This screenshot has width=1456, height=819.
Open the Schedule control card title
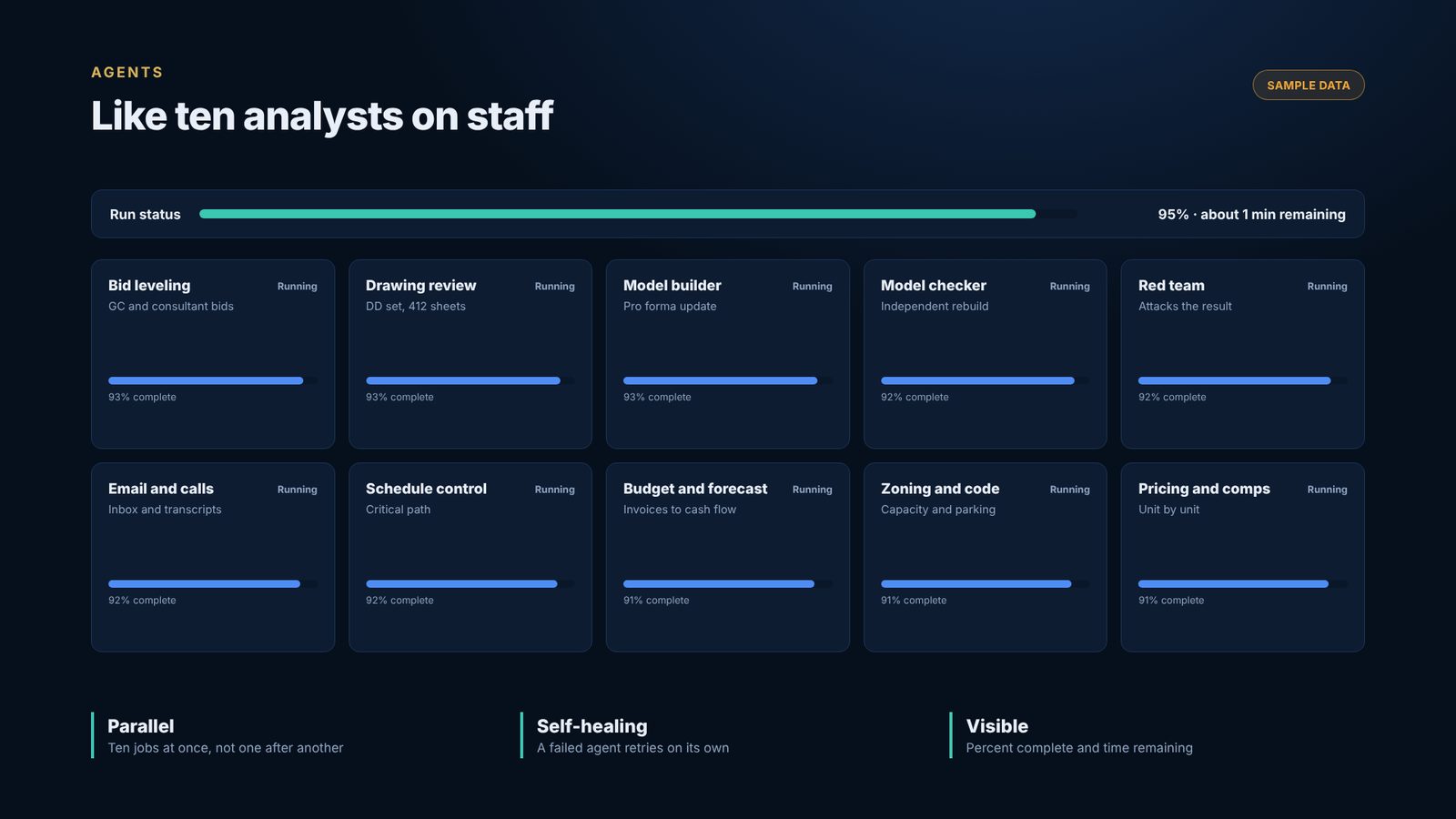(x=426, y=489)
